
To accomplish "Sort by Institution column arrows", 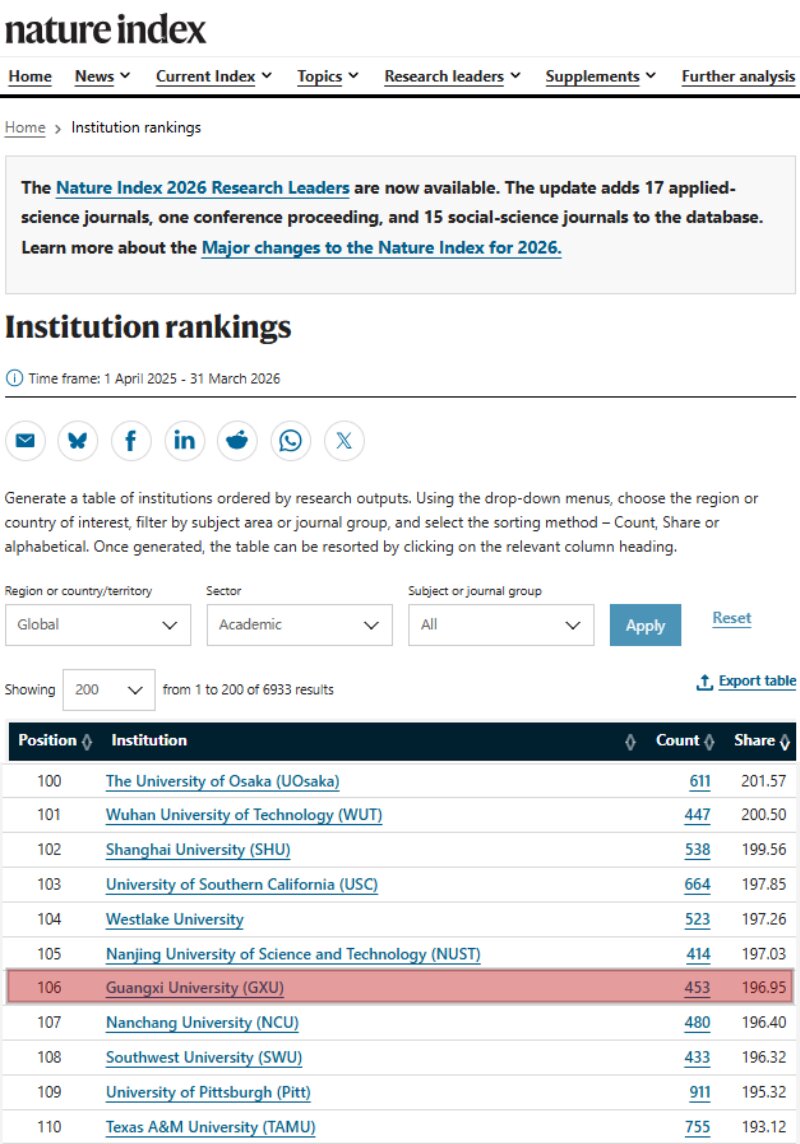I will (631, 741).
